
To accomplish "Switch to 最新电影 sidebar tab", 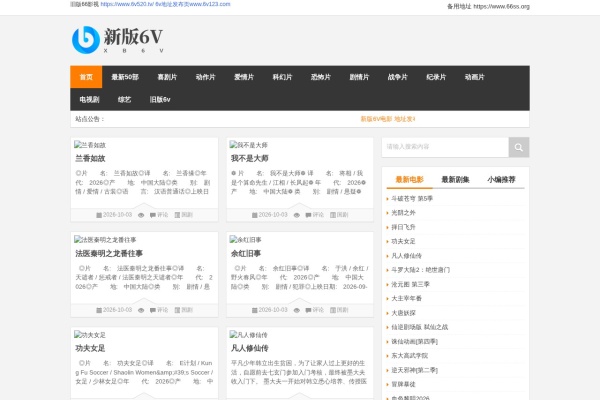I will point(409,180).
